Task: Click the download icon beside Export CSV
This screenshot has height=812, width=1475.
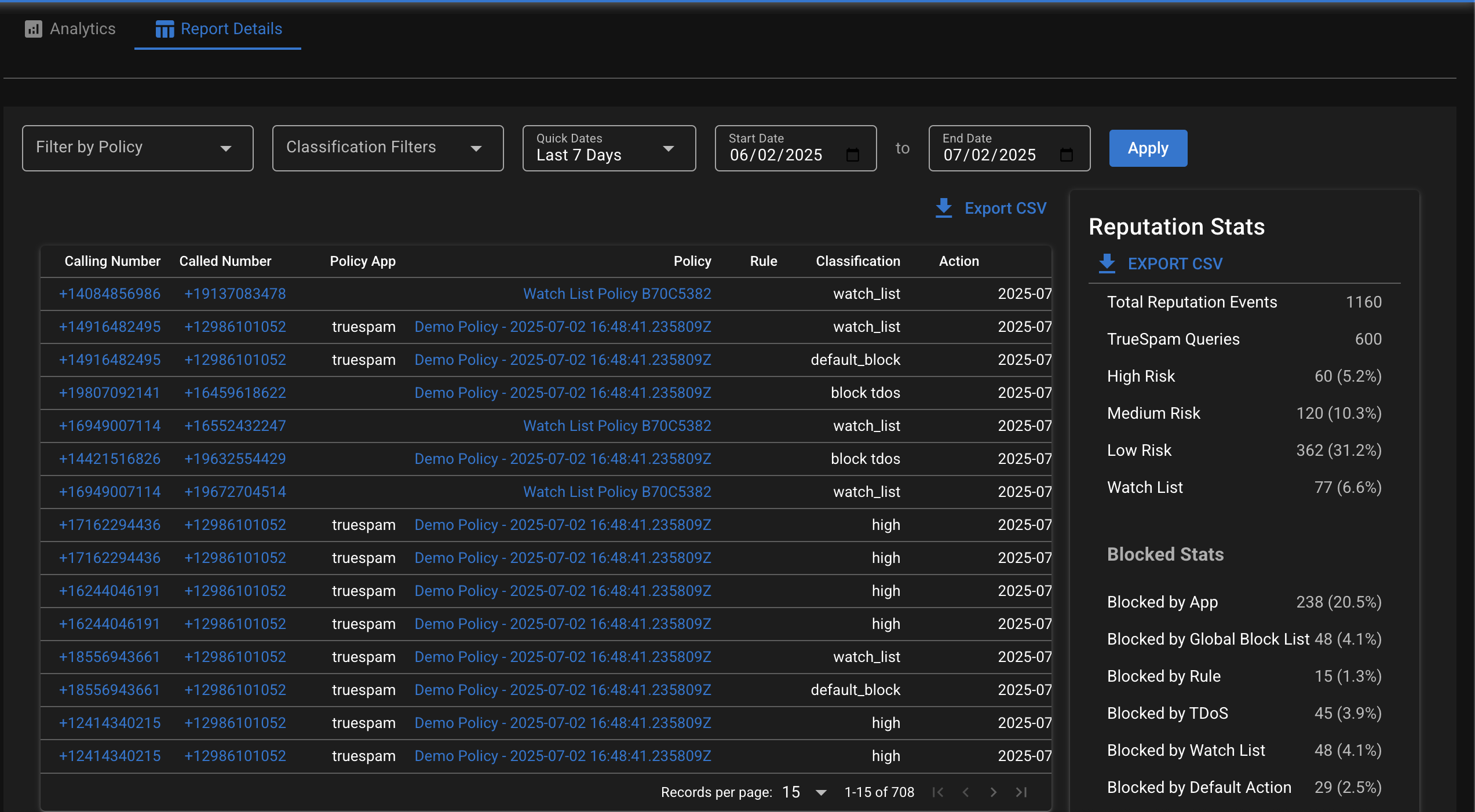Action: 944,209
